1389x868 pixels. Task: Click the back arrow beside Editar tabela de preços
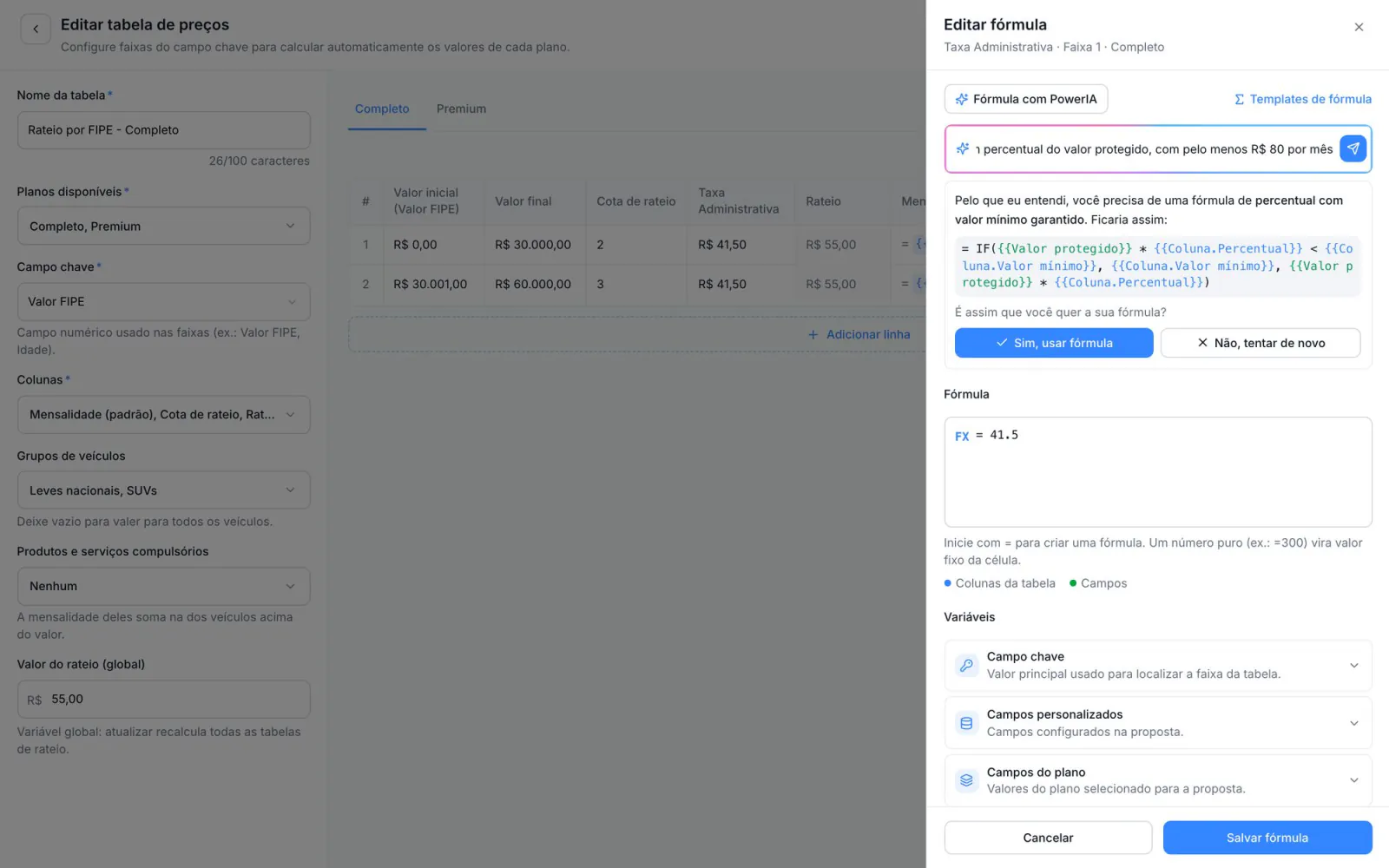click(x=36, y=29)
